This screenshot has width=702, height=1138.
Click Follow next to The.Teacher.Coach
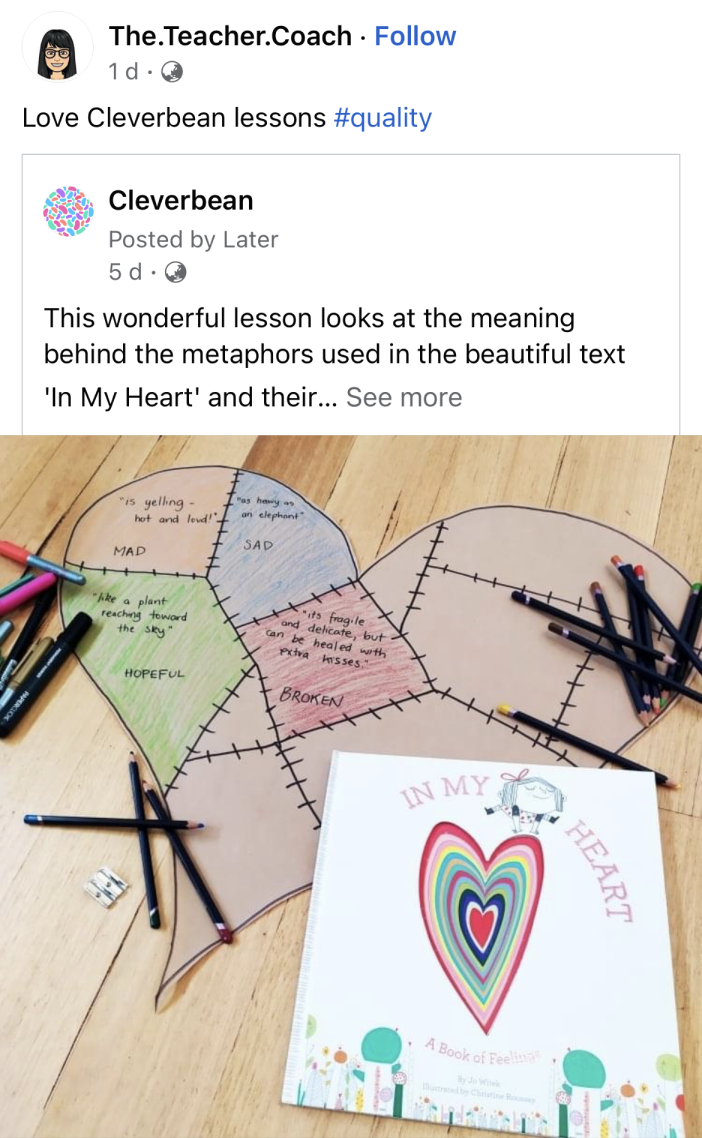coord(415,36)
